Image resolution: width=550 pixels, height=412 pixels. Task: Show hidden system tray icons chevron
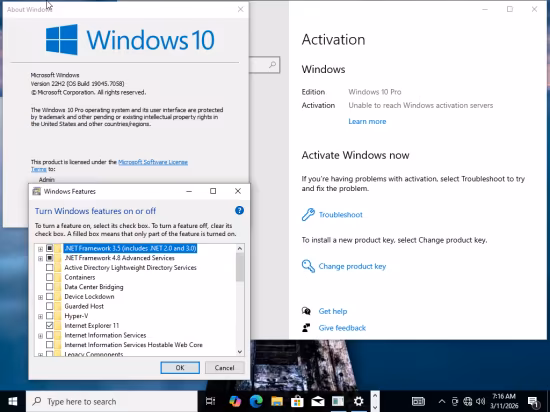tap(442, 401)
